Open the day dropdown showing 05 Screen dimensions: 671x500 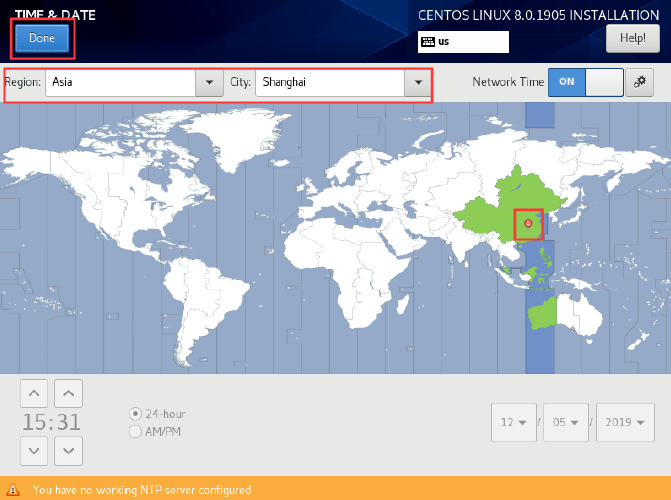click(566, 423)
